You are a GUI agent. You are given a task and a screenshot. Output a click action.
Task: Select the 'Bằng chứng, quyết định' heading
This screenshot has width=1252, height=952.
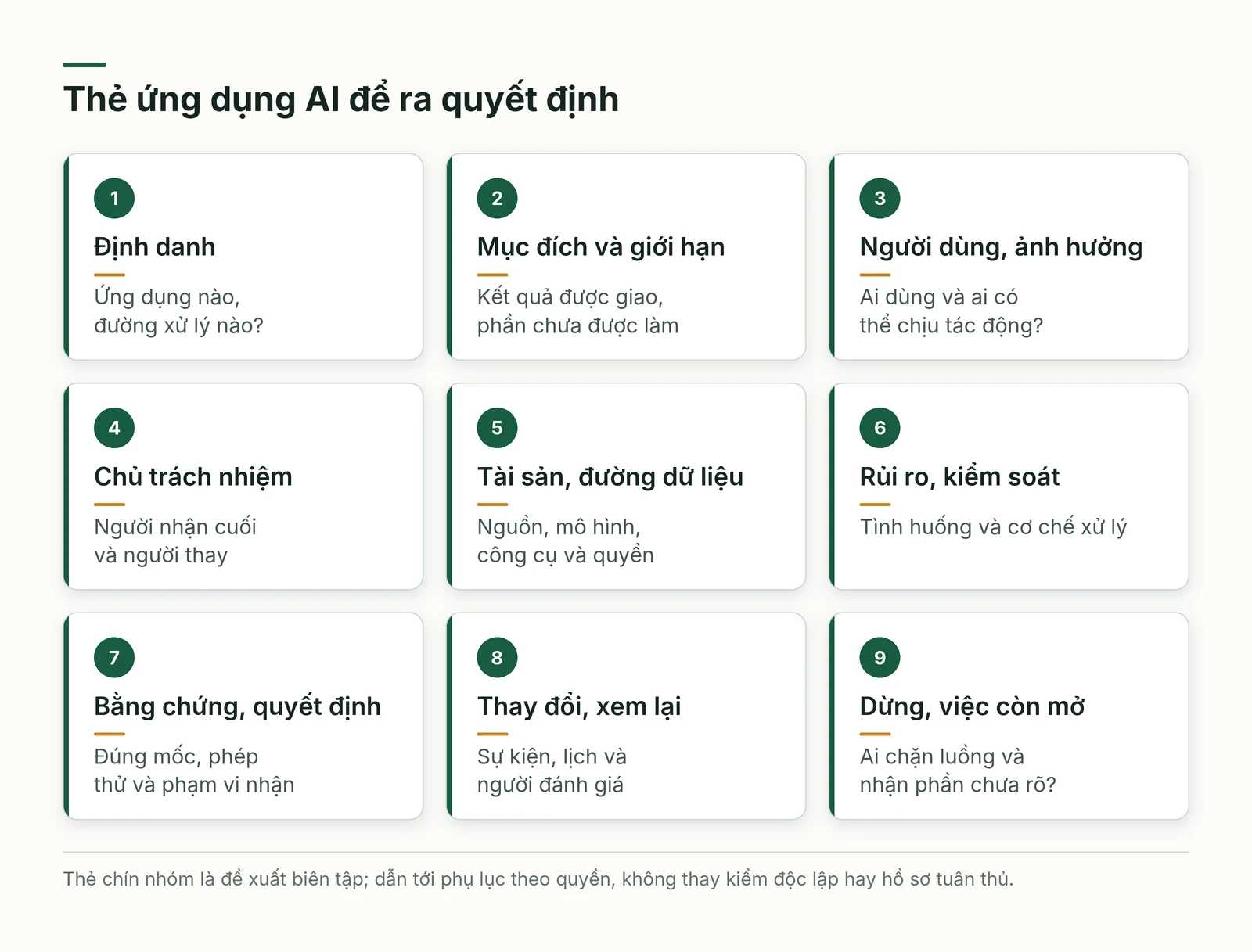tap(237, 706)
